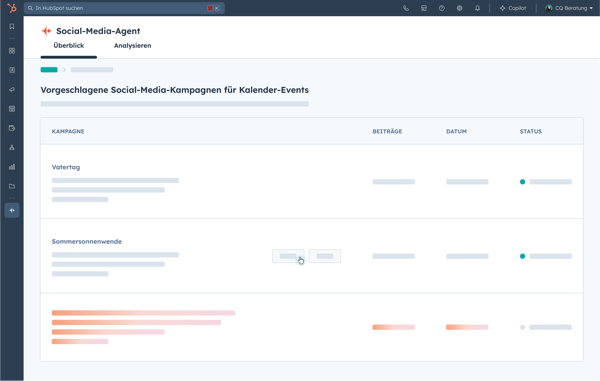Open the HubSpot sprocket home logo
This screenshot has height=381, width=600.
12,8
